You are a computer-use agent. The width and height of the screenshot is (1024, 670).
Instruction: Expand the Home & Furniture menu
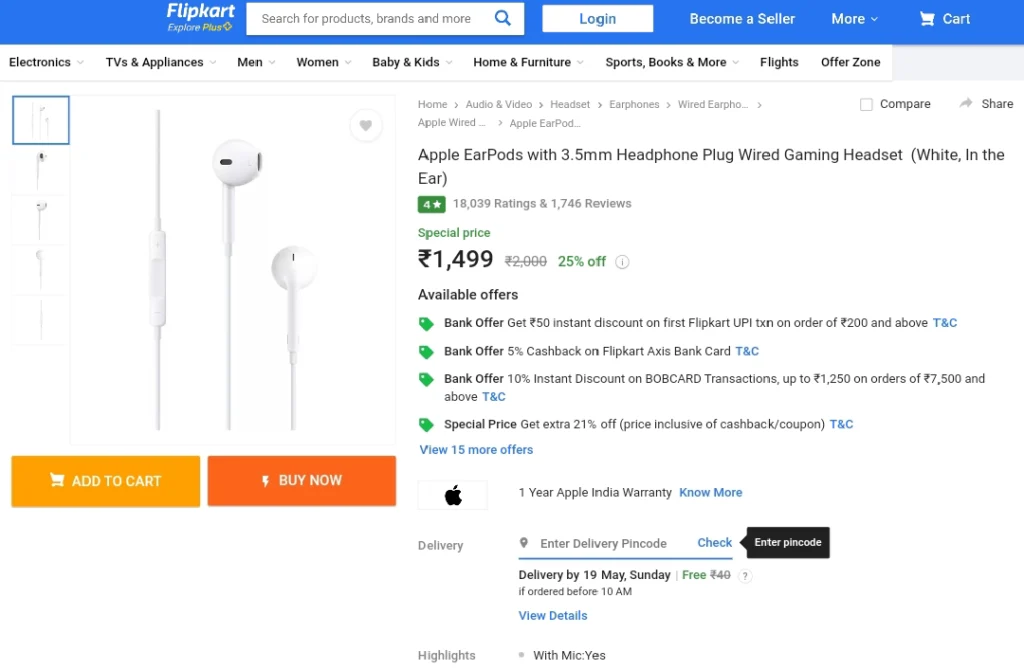[x=528, y=62]
